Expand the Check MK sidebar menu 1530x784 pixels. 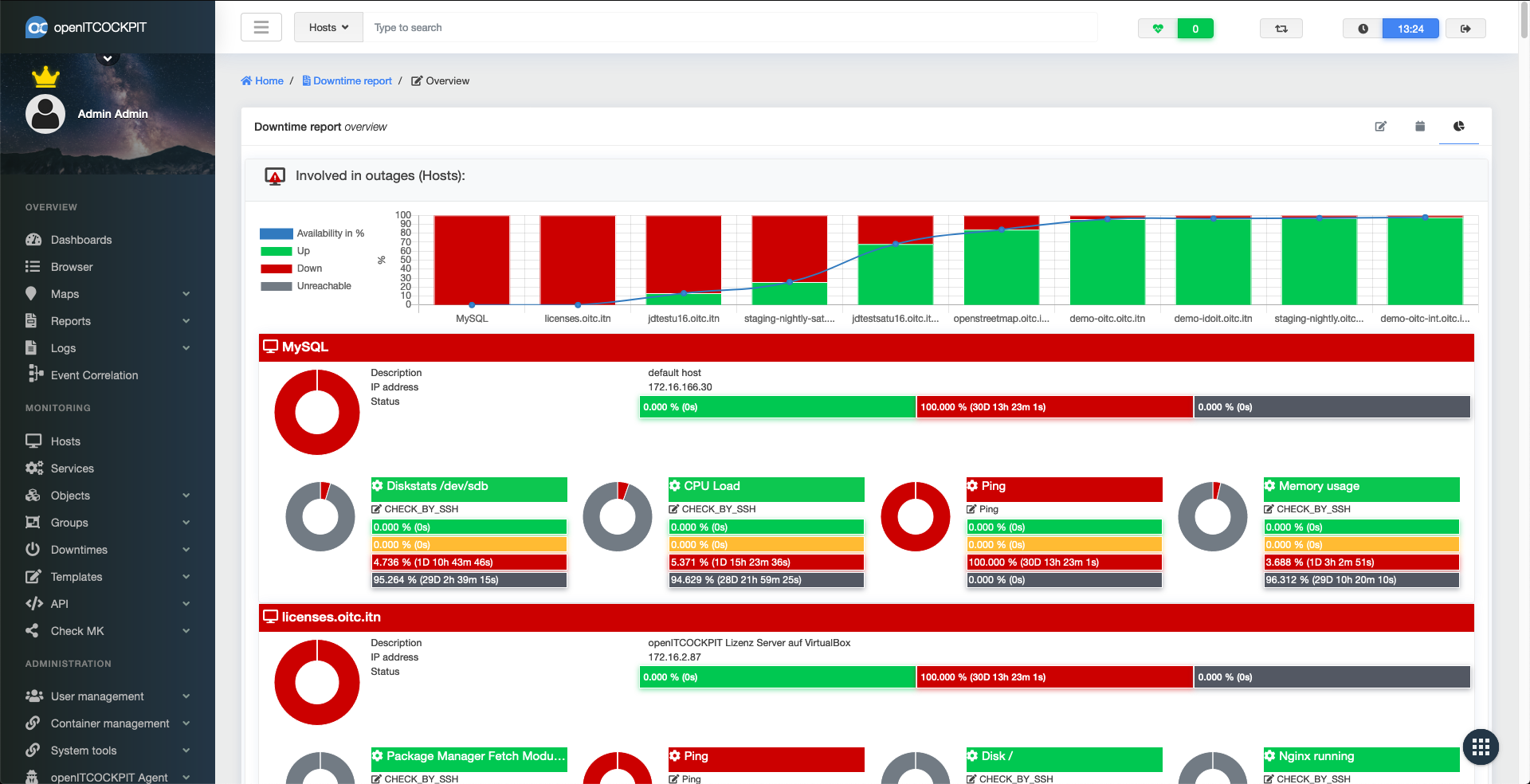pos(108,631)
